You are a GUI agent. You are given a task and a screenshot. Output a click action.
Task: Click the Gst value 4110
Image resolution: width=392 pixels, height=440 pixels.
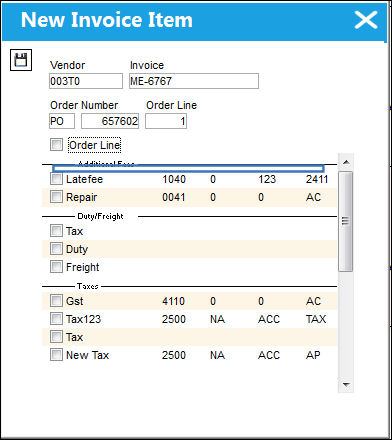(x=173, y=301)
